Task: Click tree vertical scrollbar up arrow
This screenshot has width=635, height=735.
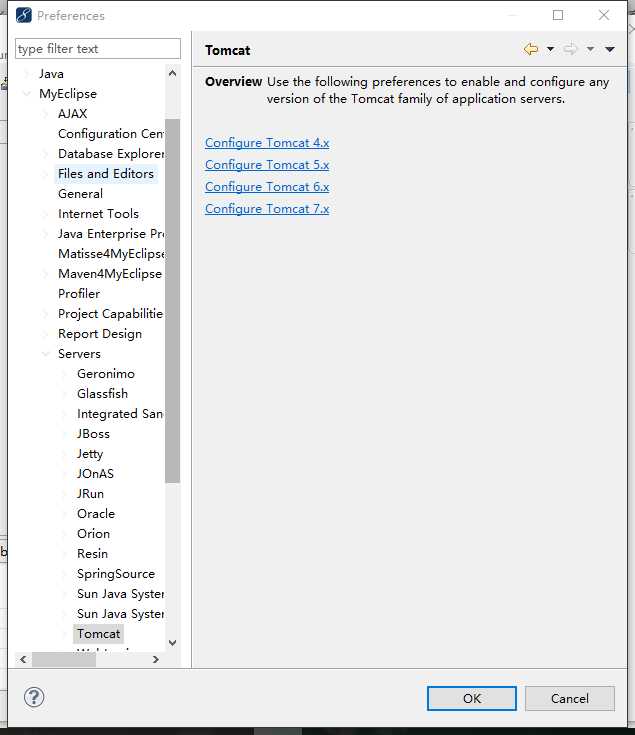Action: point(172,74)
